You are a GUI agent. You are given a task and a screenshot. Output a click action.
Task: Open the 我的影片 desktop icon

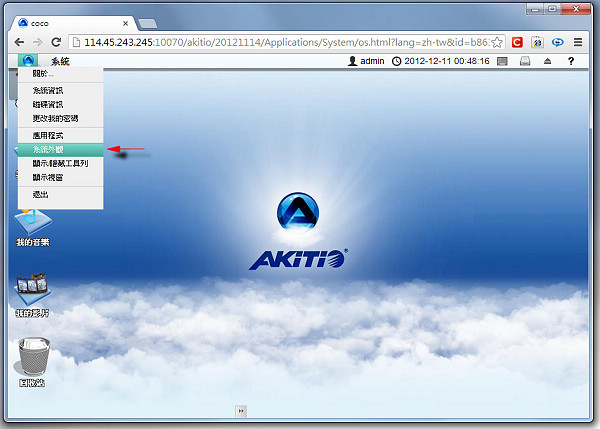(32, 294)
